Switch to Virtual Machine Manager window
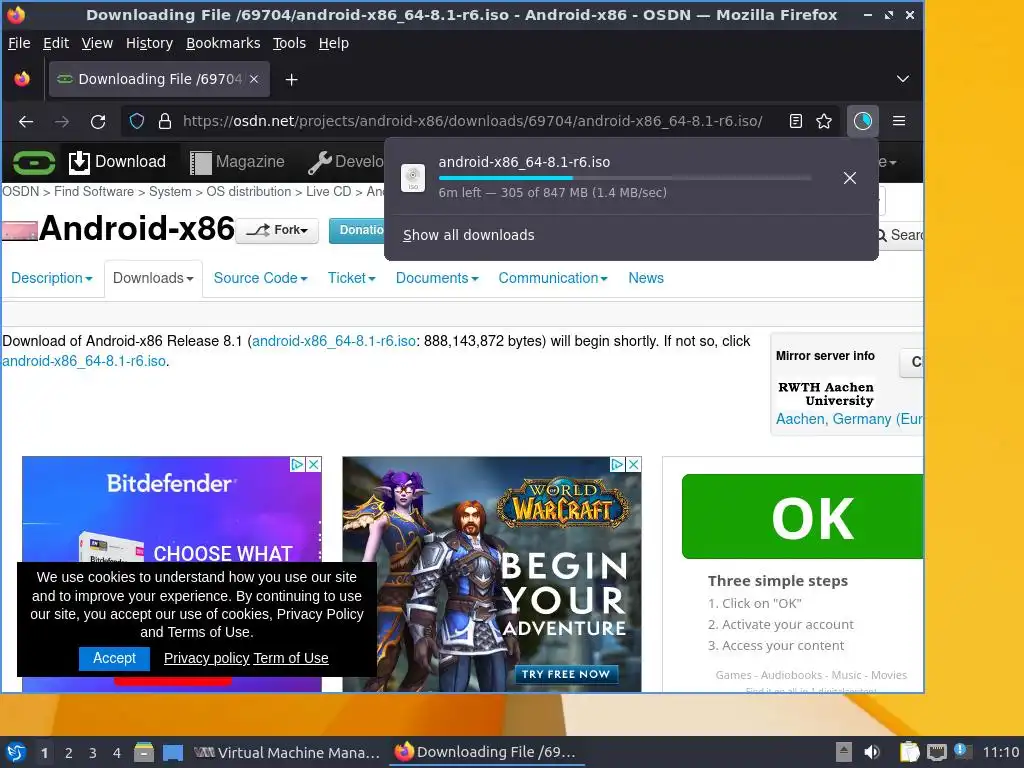1024x768 pixels. click(x=287, y=752)
